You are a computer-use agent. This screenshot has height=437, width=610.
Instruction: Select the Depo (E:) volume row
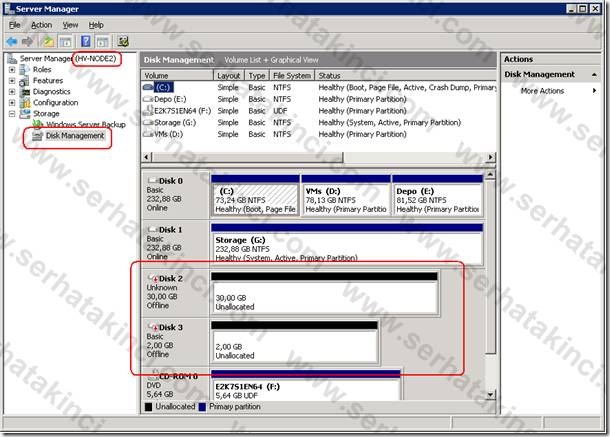click(x=319, y=99)
